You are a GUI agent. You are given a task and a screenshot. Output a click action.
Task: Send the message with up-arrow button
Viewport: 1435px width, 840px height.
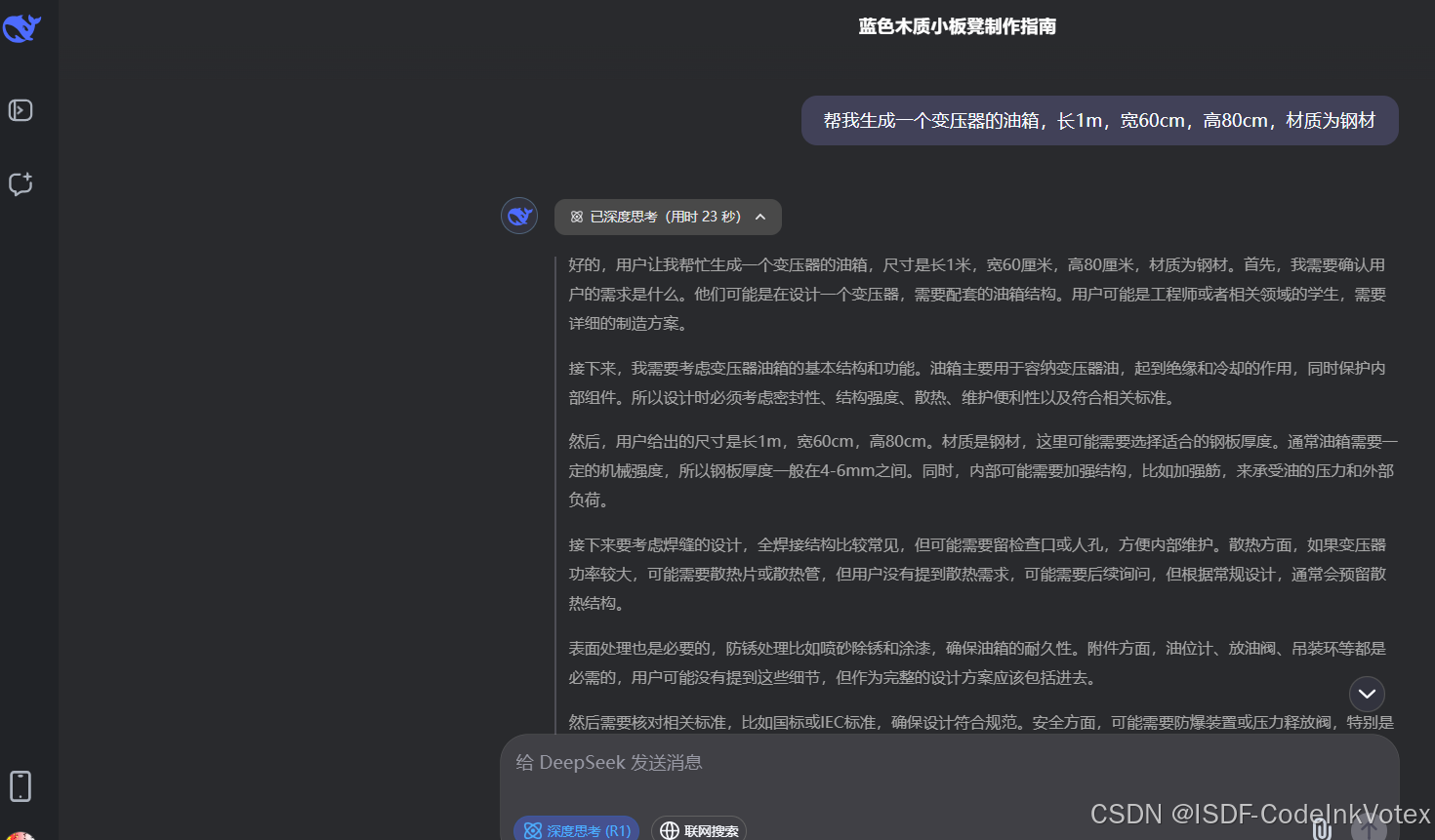(x=1369, y=828)
